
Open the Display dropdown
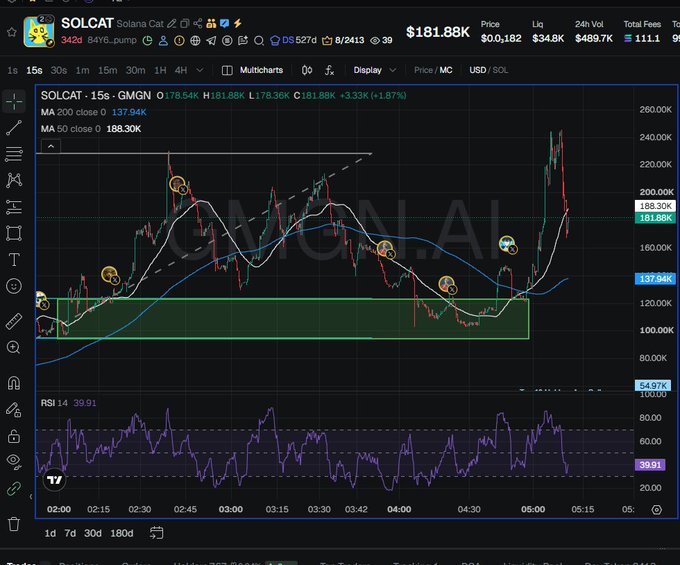pyautogui.click(x=374, y=70)
